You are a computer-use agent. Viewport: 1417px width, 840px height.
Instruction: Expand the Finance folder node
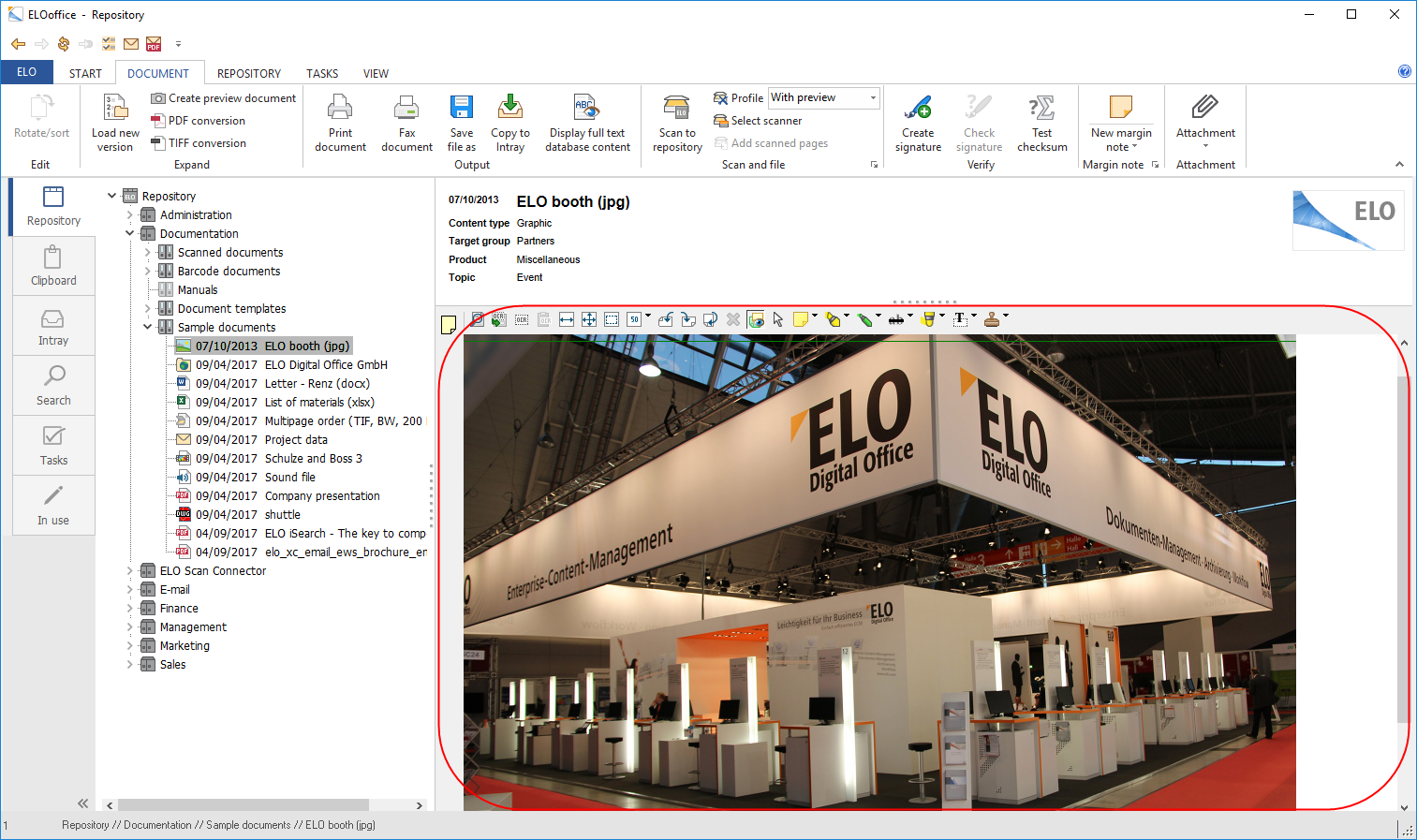click(x=130, y=608)
